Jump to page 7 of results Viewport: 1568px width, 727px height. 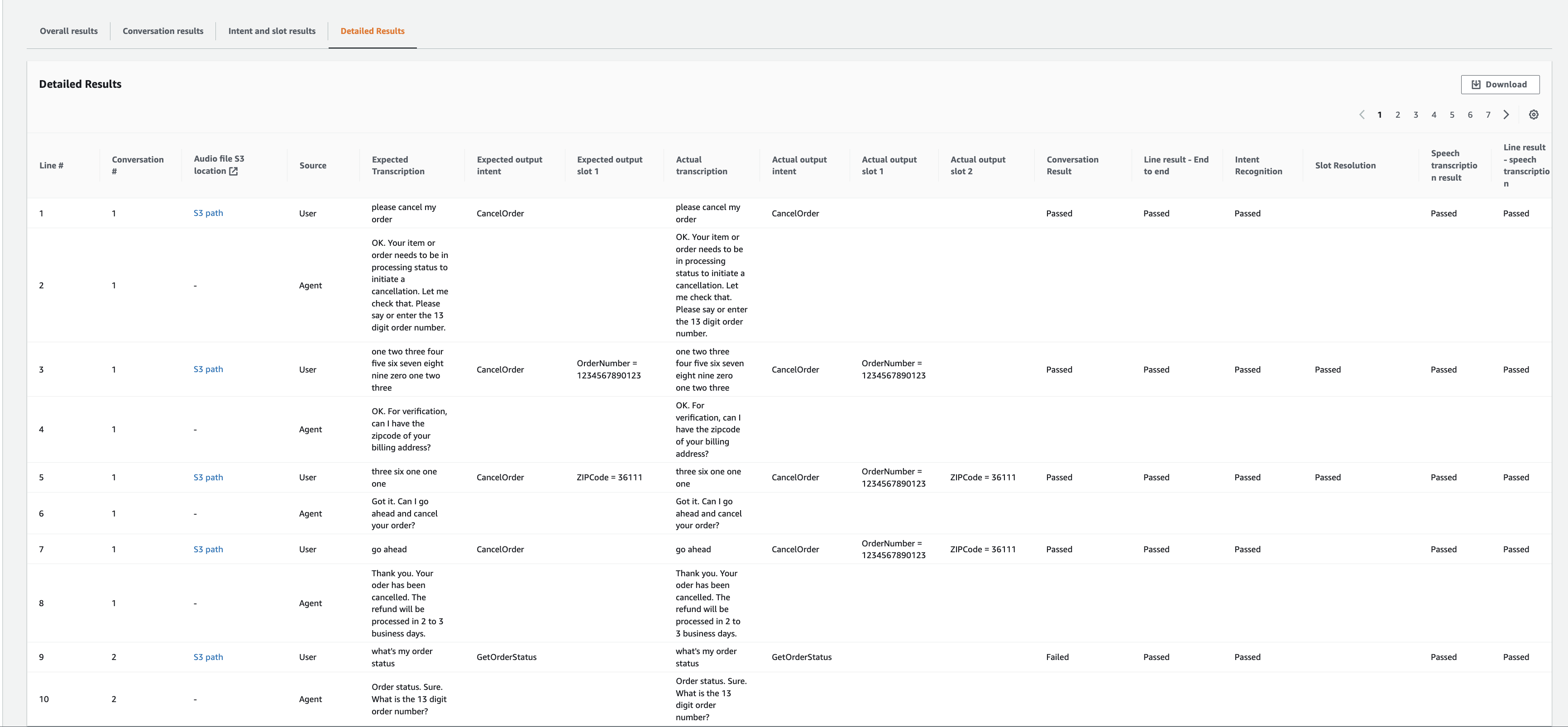pyautogui.click(x=1487, y=115)
